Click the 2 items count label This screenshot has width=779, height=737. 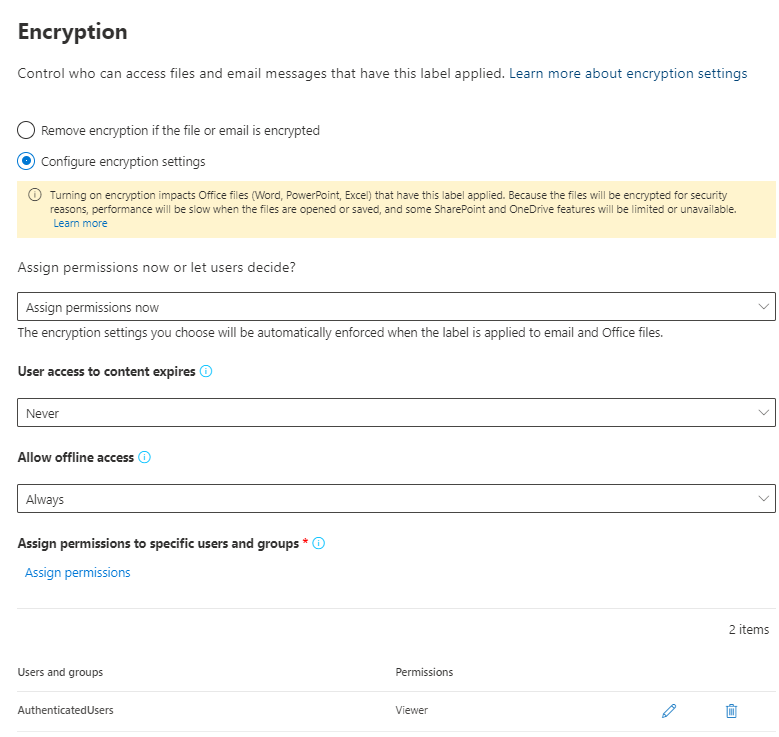click(x=749, y=630)
